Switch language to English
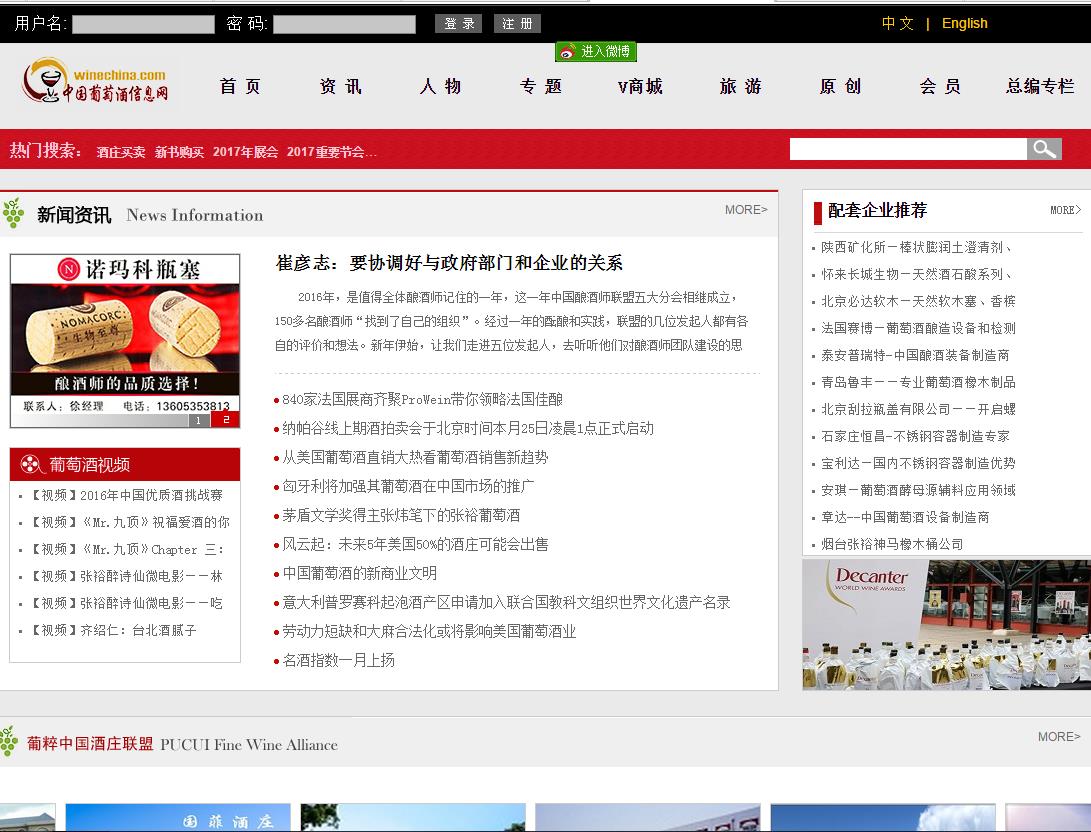 [964, 23]
